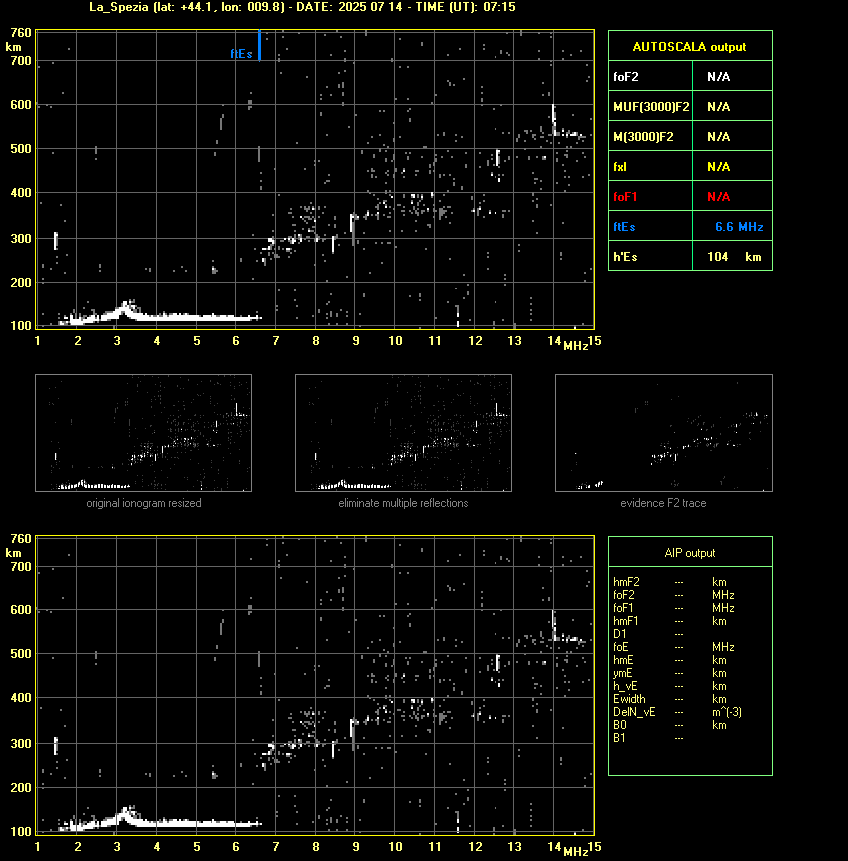Click the blue ftEs label in AUTOSCALA table
This screenshot has height=861, width=848.
click(x=624, y=227)
